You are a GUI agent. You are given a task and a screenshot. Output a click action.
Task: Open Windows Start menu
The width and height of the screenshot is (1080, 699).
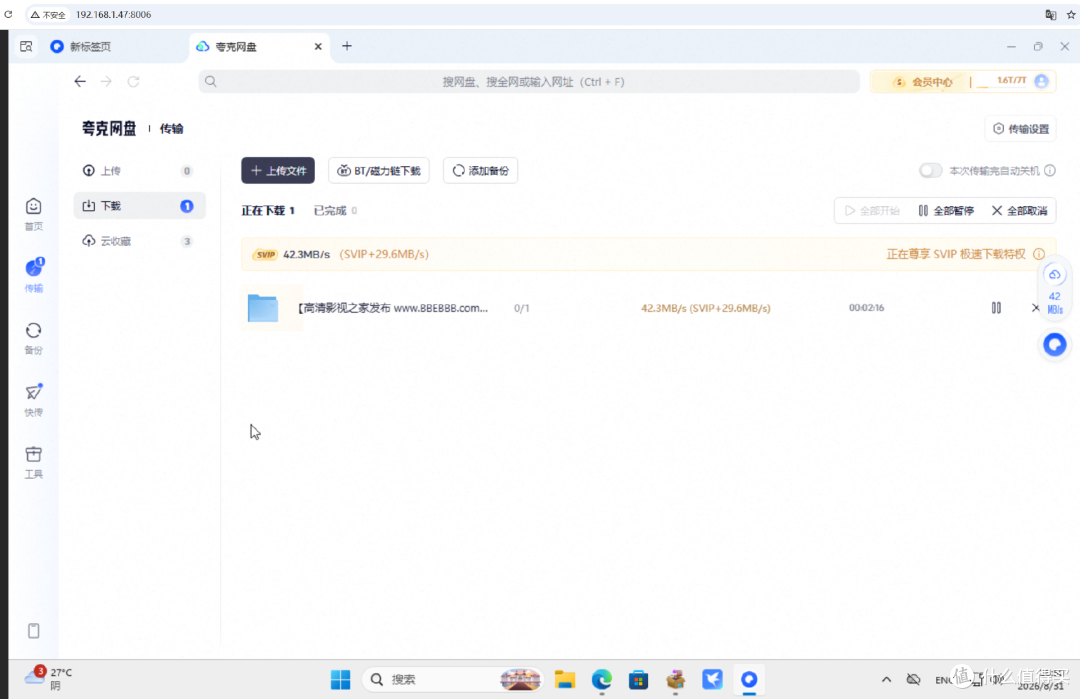[x=340, y=680]
